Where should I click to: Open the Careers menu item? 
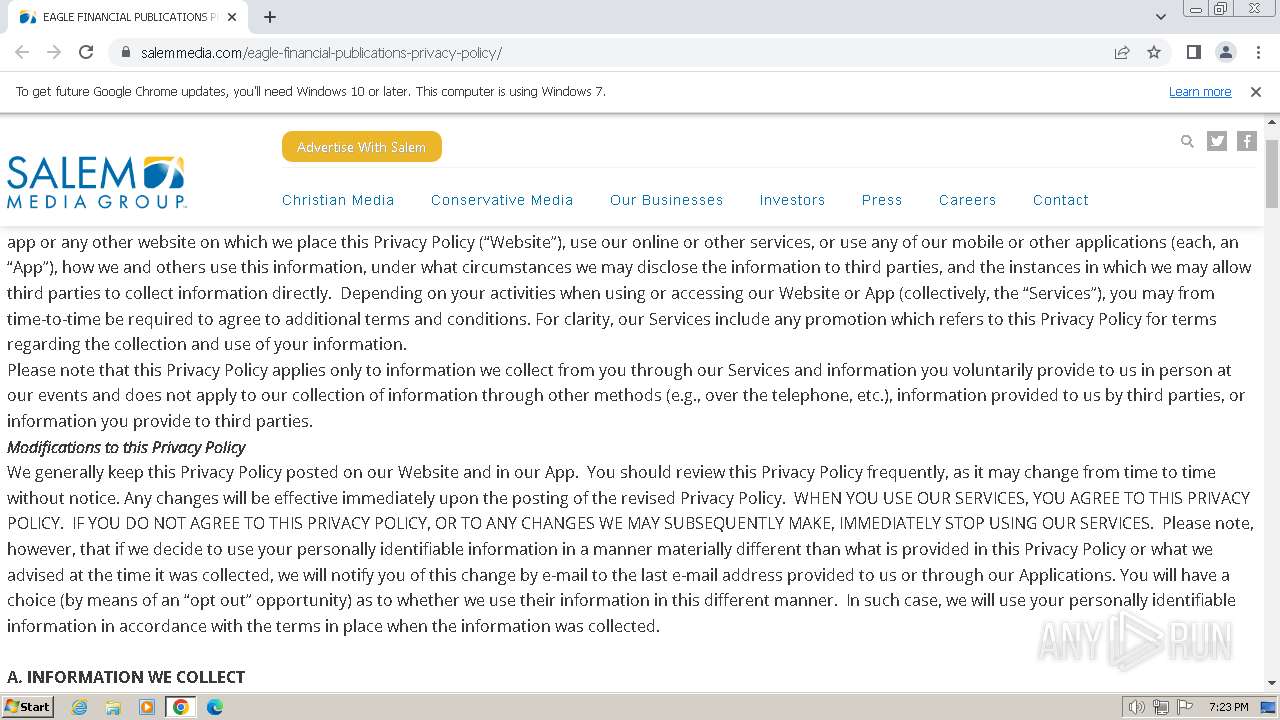pyautogui.click(x=967, y=200)
